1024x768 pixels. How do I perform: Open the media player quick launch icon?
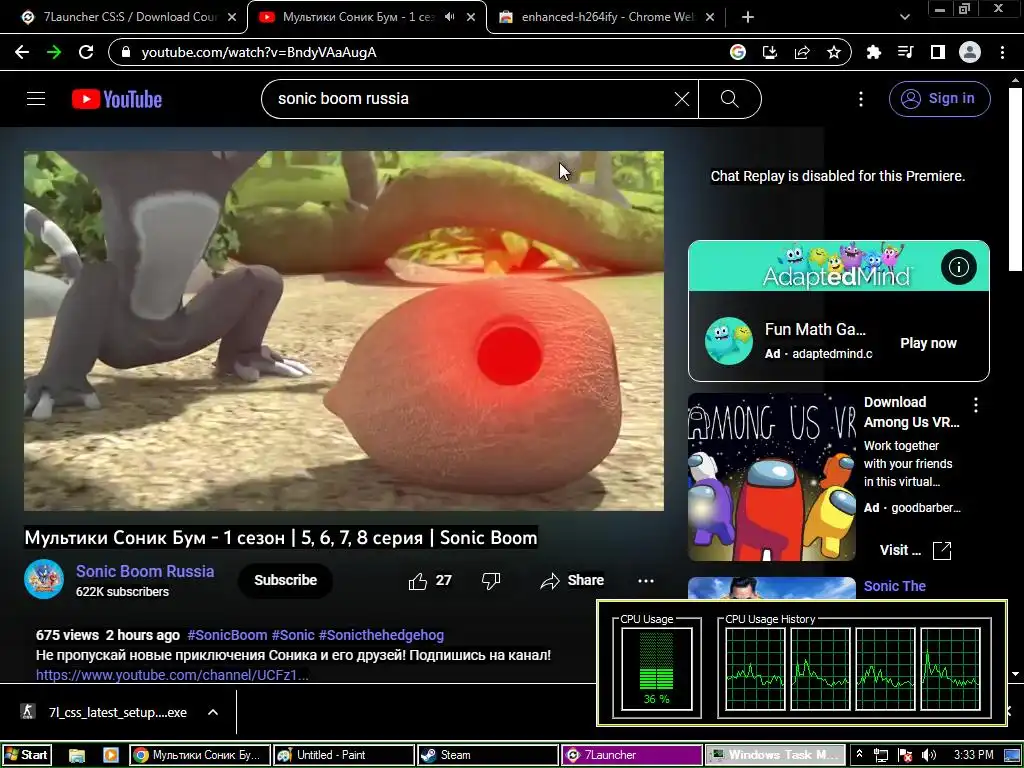(110, 755)
